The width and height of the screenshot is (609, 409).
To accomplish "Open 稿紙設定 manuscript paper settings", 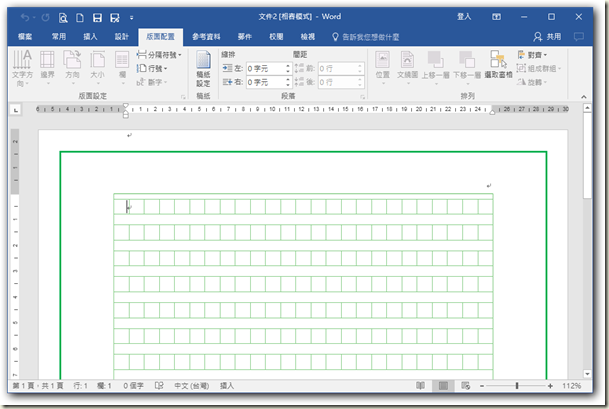I will 203,69.
